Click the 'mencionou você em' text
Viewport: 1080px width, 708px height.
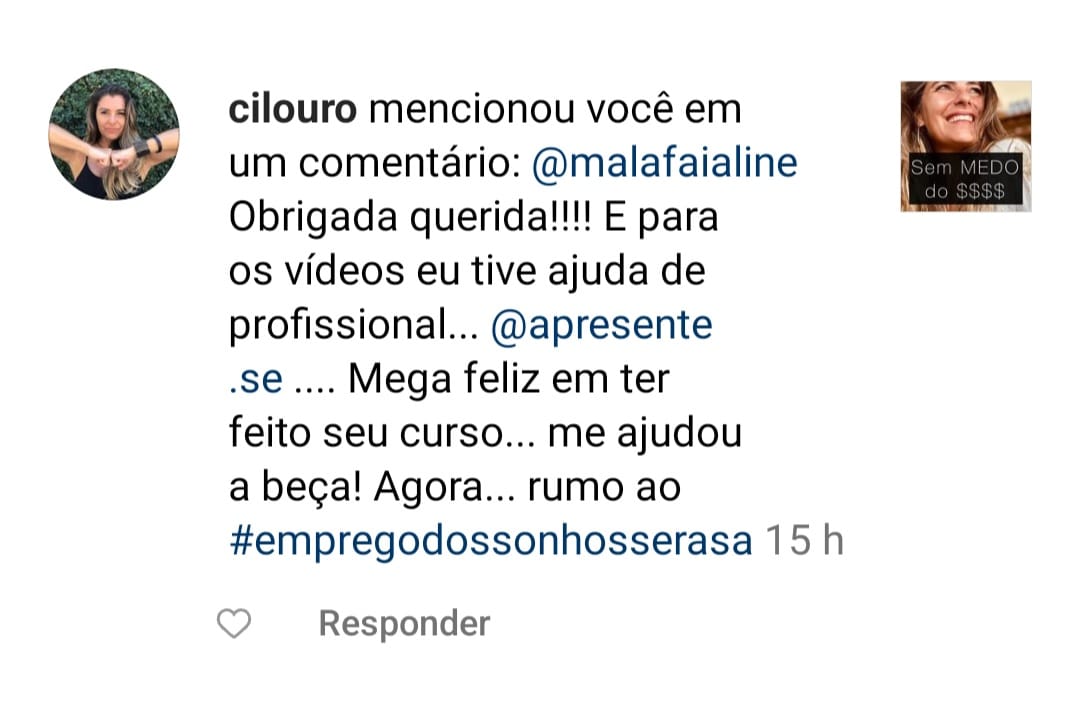coord(555,110)
